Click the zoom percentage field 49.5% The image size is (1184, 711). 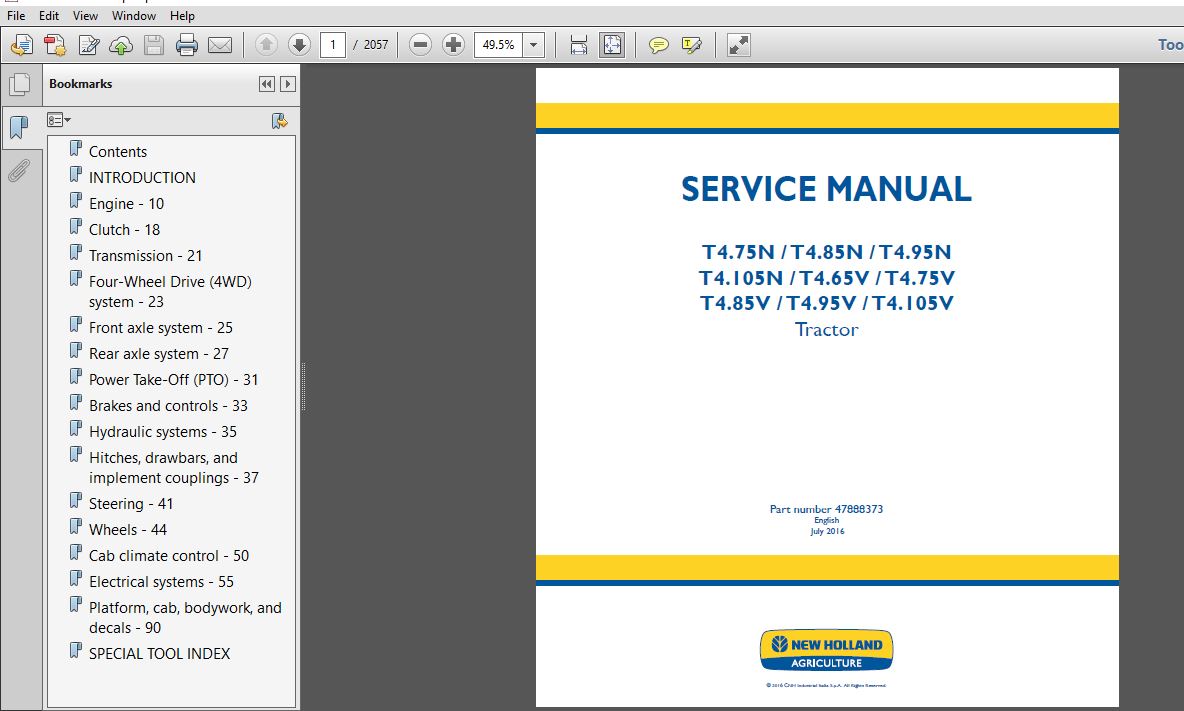coord(498,45)
